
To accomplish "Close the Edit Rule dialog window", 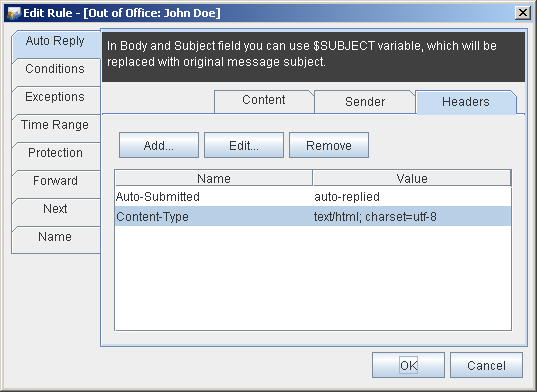I will coord(523,13).
